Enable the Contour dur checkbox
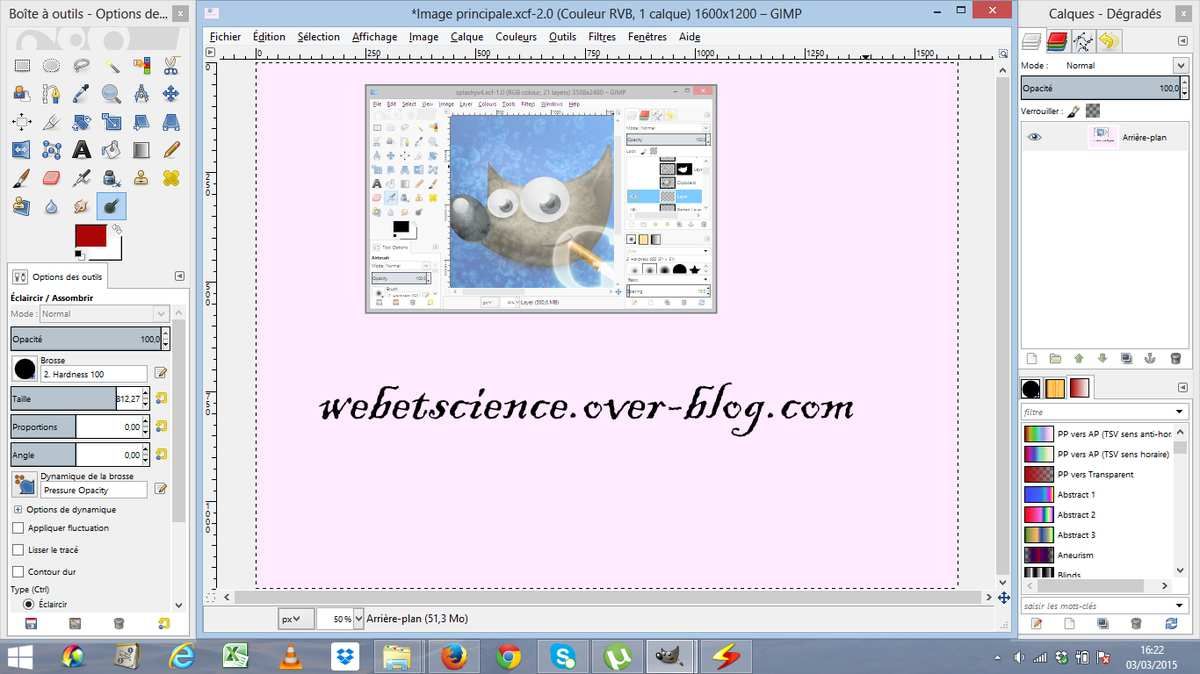 18,572
